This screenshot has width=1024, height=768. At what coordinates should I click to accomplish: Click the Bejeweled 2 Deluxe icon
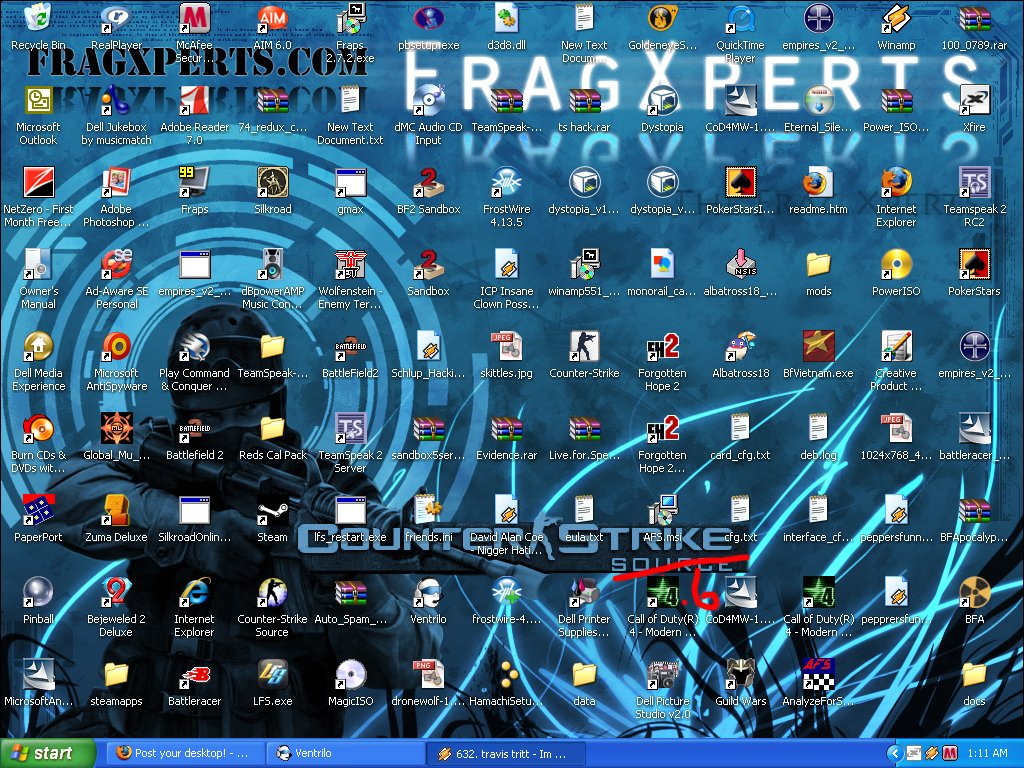(116, 592)
